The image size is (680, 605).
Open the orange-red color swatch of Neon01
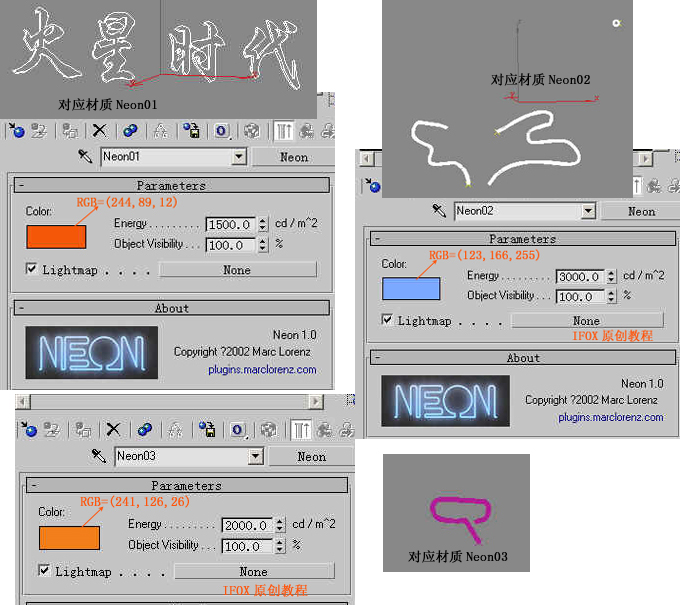tap(56, 237)
